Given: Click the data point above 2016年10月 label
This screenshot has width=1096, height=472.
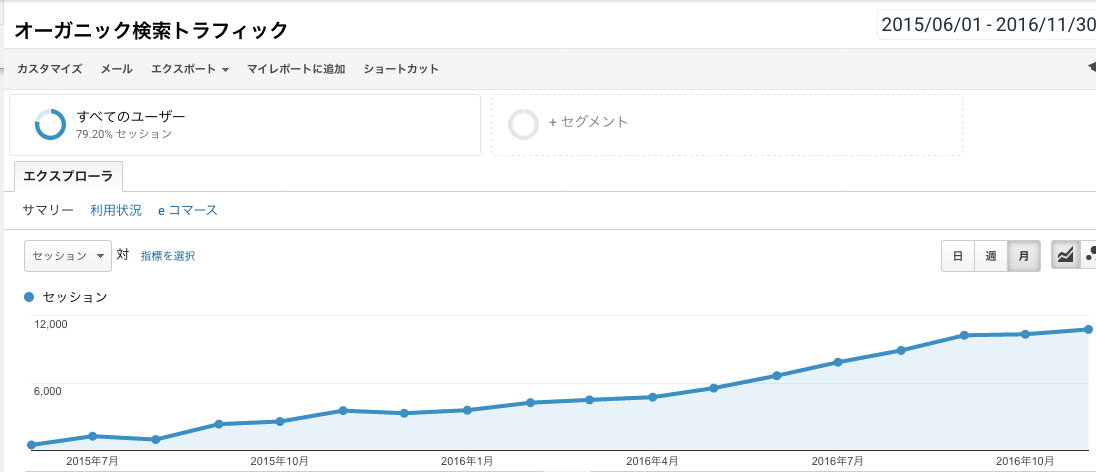Looking at the screenshot, I should click(1025, 334).
